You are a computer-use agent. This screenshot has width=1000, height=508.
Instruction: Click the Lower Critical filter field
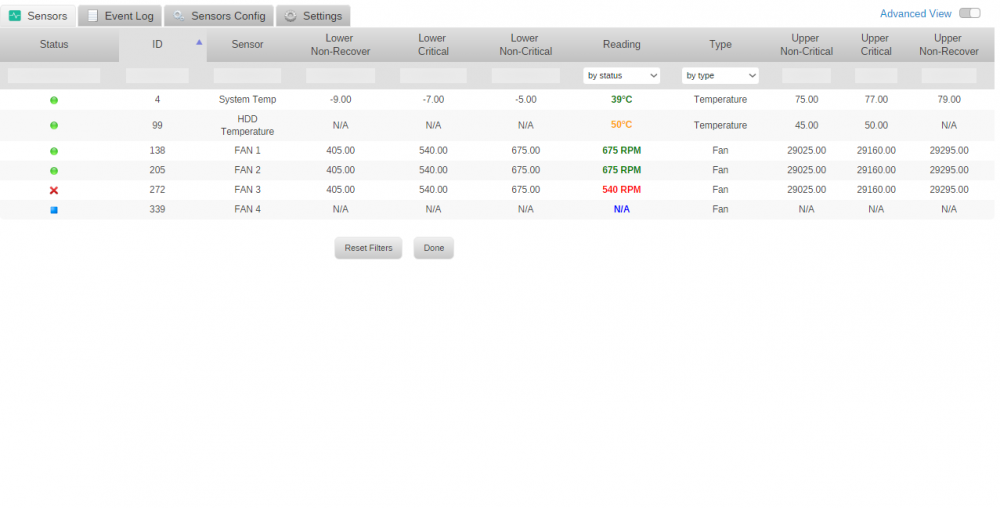433,76
